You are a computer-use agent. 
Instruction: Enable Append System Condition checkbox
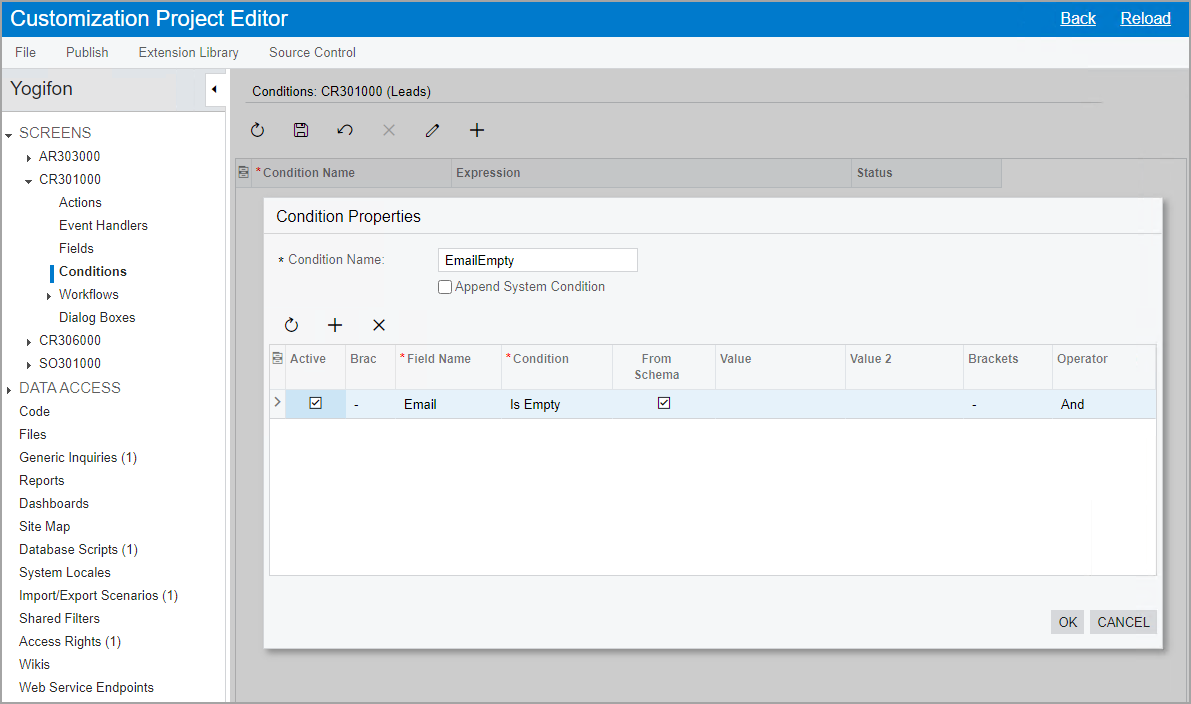pyautogui.click(x=445, y=287)
